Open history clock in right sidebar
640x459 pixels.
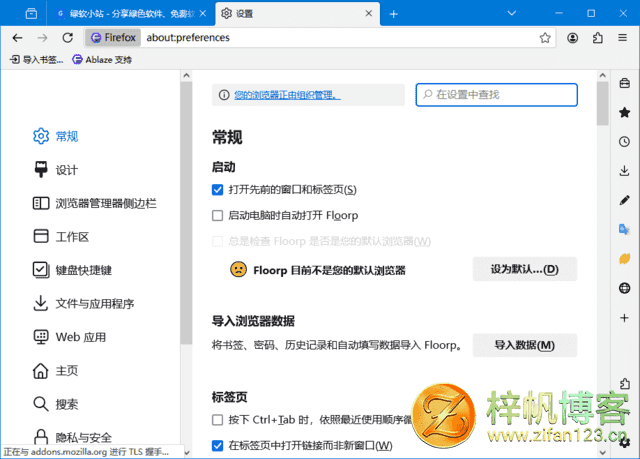tap(624, 142)
